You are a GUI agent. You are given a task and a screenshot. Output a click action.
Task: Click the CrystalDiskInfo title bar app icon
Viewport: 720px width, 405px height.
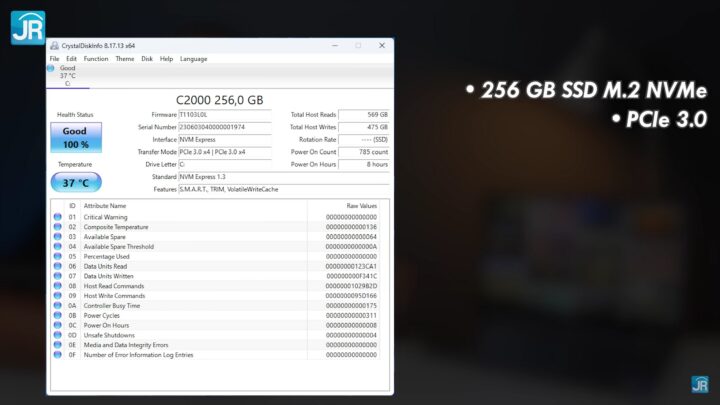pyautogui.click(x=55, y=45)
